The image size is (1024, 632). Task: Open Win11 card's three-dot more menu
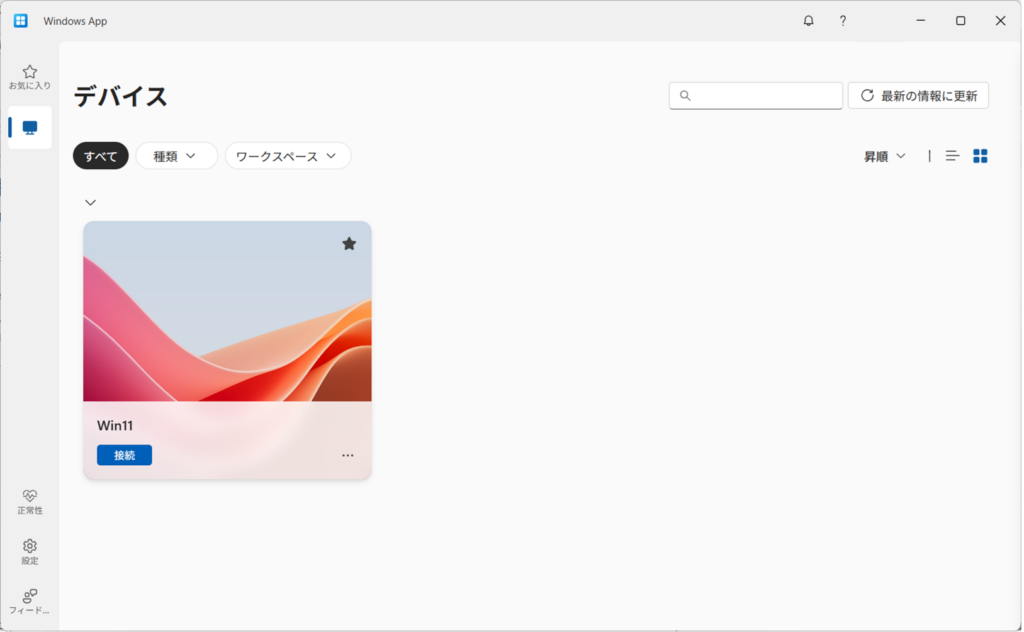point(347,455)
